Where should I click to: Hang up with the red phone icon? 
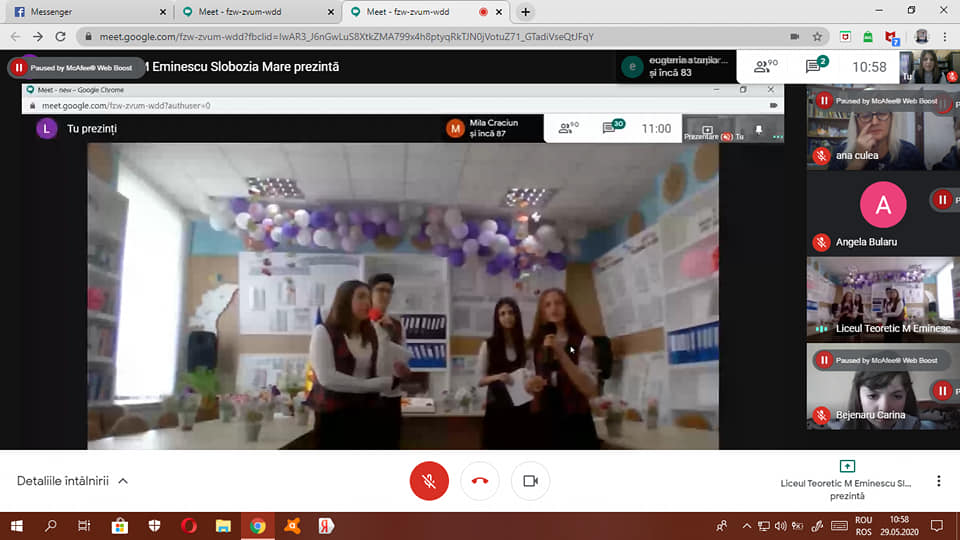click(x=480, y=481)
